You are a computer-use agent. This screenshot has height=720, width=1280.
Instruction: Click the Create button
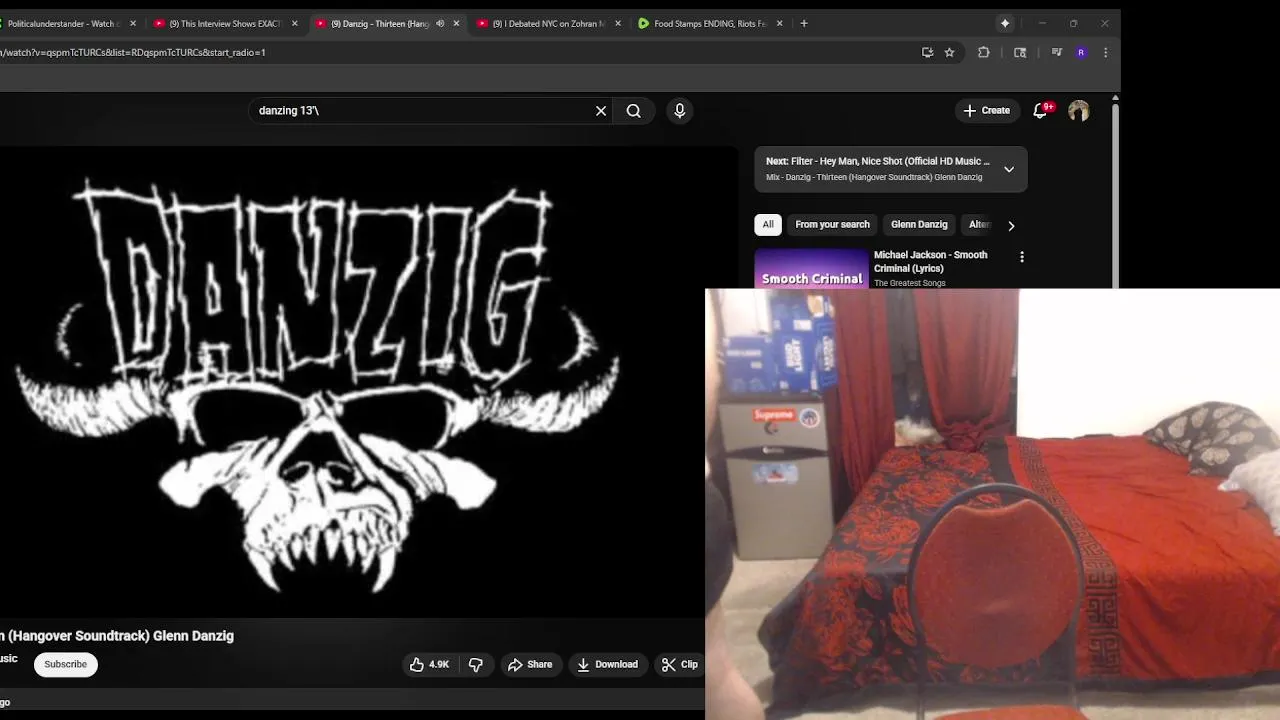[986, 111]
